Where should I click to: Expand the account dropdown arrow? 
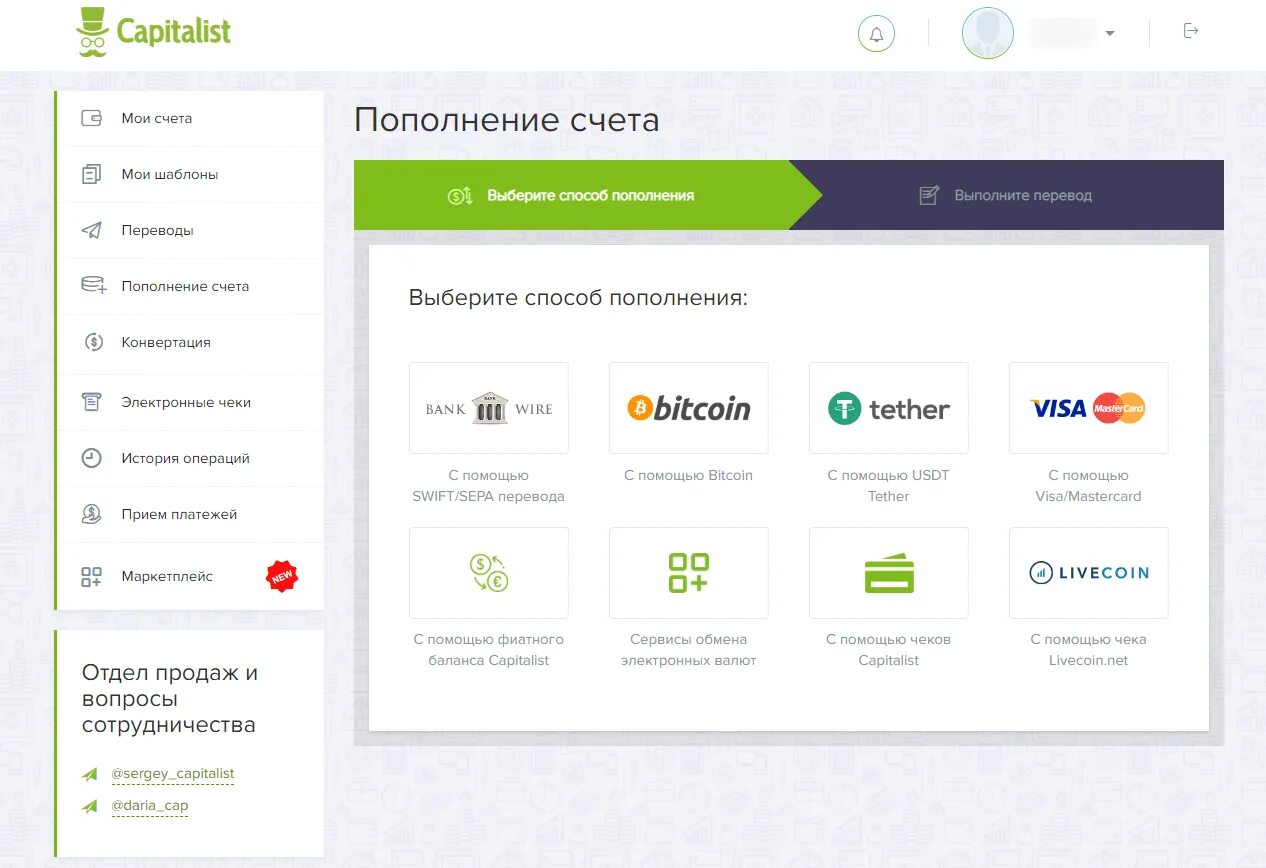(x=1110, y=34)
